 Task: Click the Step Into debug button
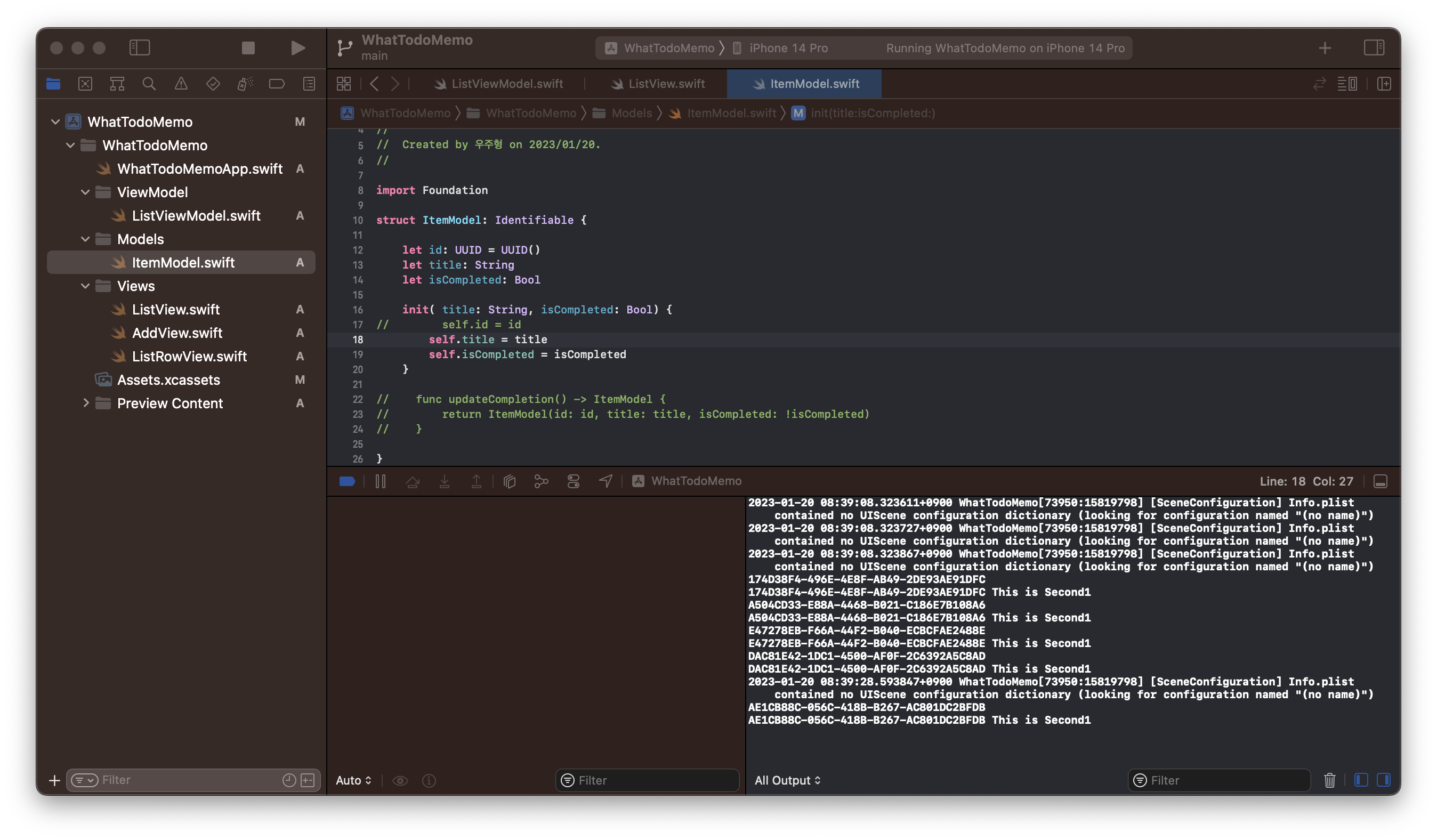[x=444, y=481]
